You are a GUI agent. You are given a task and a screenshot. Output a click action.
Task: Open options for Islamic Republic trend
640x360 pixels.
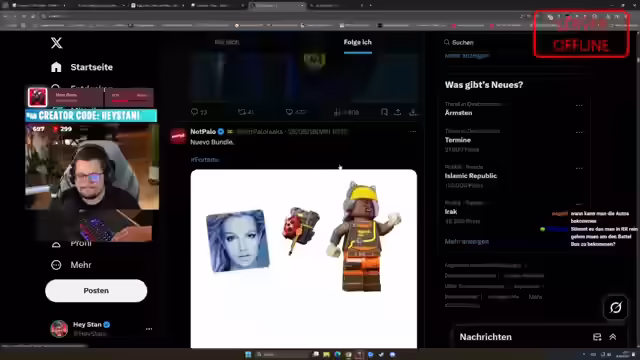[x=579, y=168]
